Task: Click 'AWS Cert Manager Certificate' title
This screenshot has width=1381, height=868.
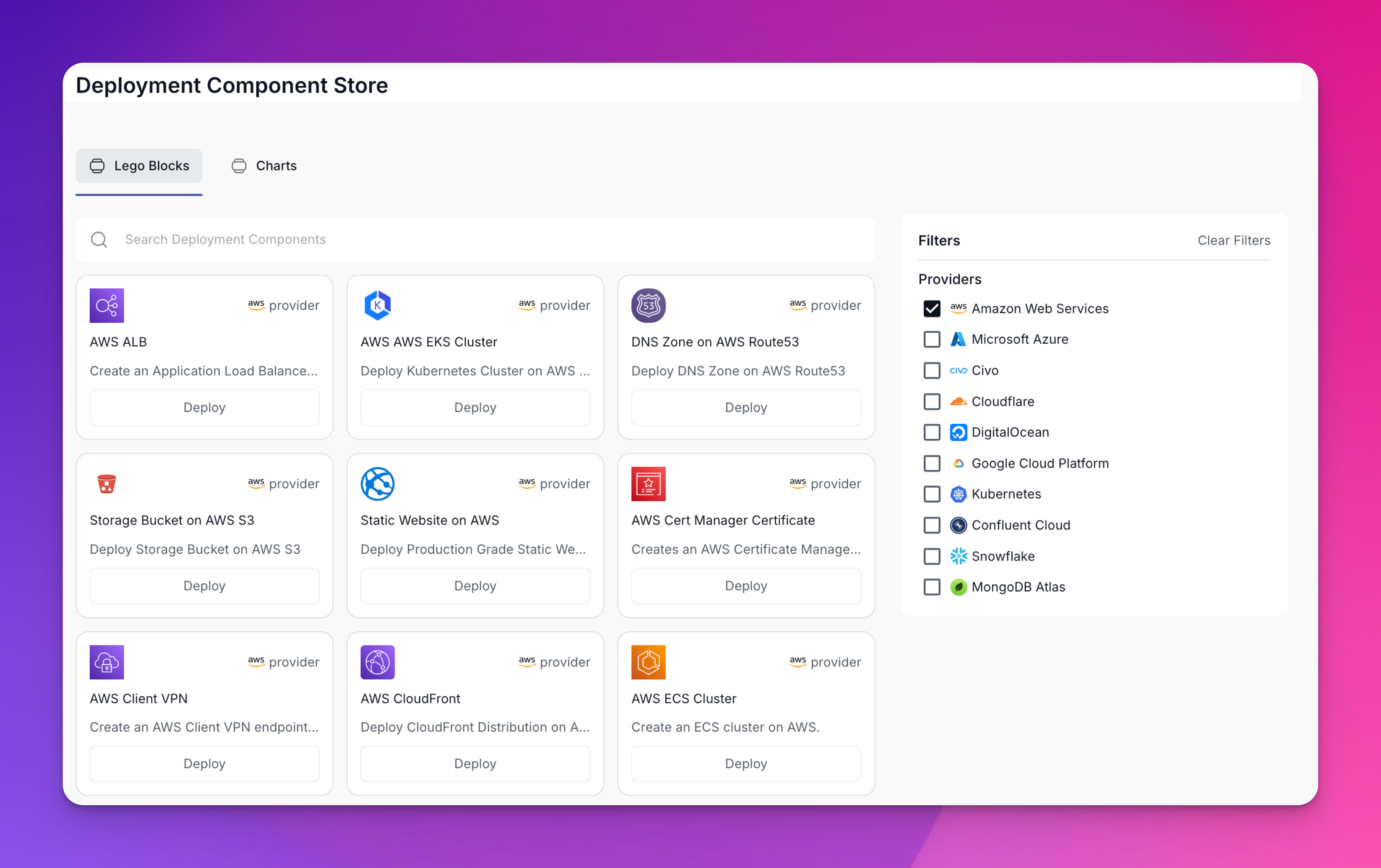Action: (723, 521)
